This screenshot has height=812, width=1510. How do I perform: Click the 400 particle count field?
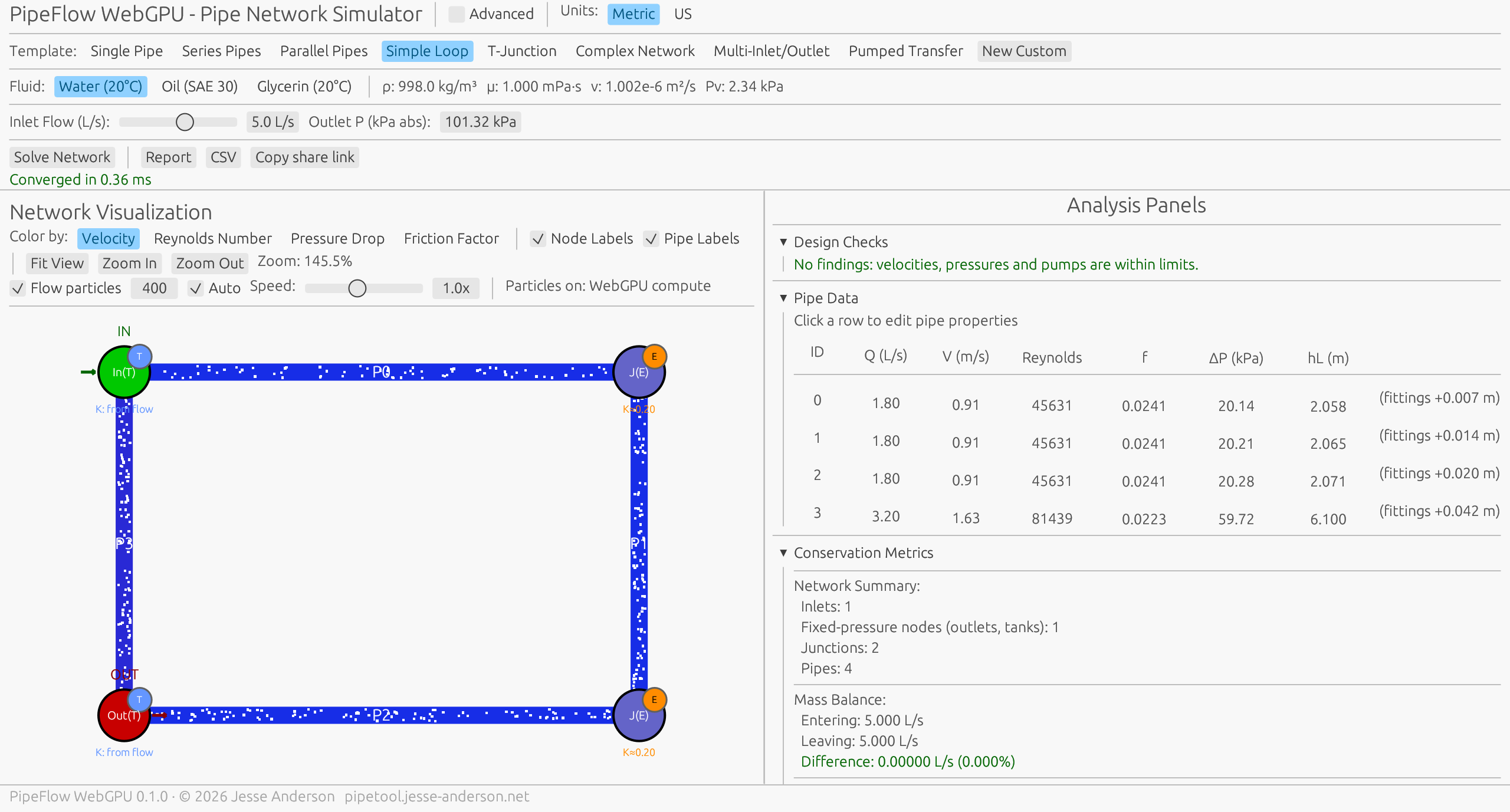pos(154,288)
